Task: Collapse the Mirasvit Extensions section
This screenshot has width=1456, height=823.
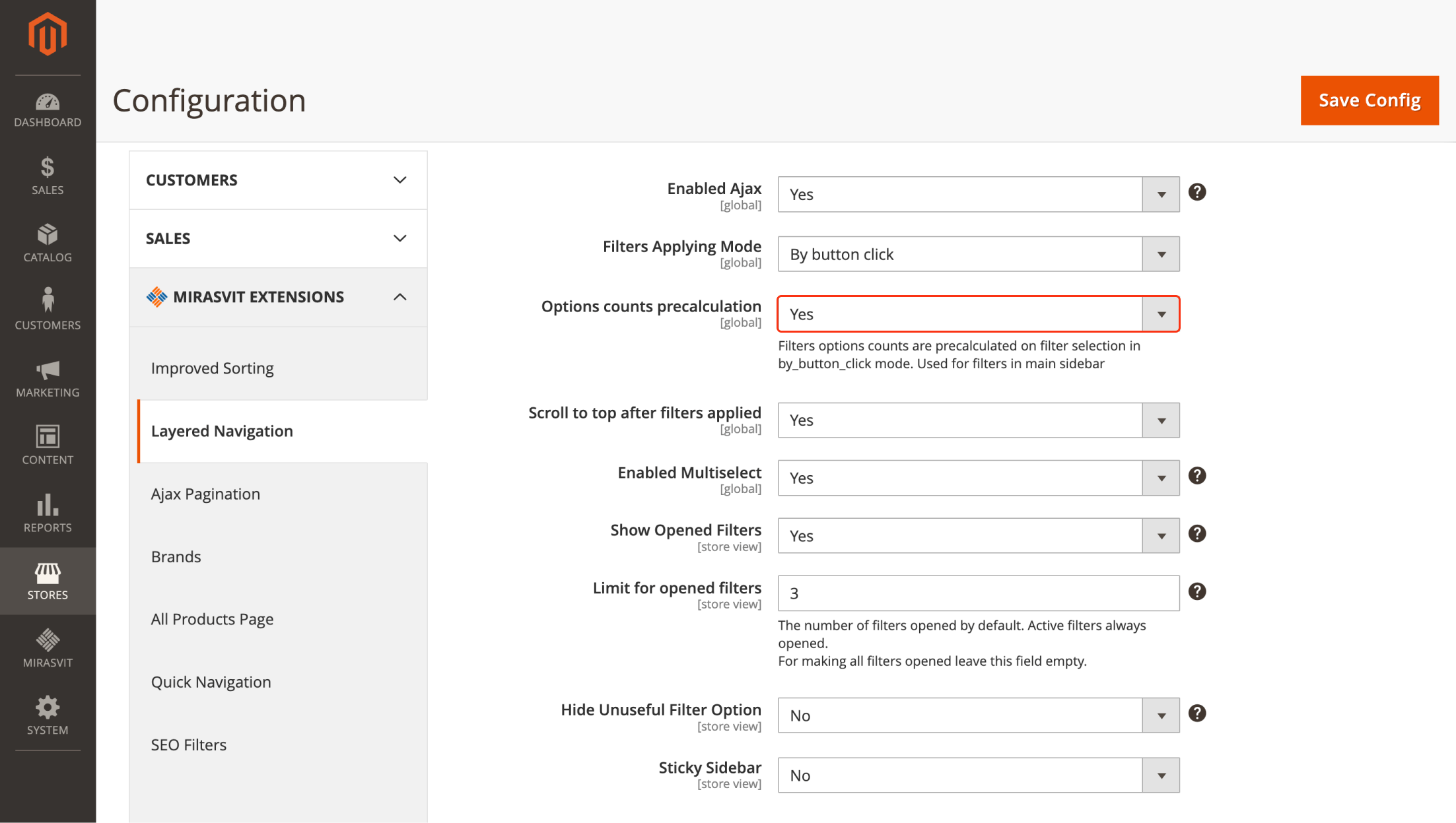Action: click(278, 297)
